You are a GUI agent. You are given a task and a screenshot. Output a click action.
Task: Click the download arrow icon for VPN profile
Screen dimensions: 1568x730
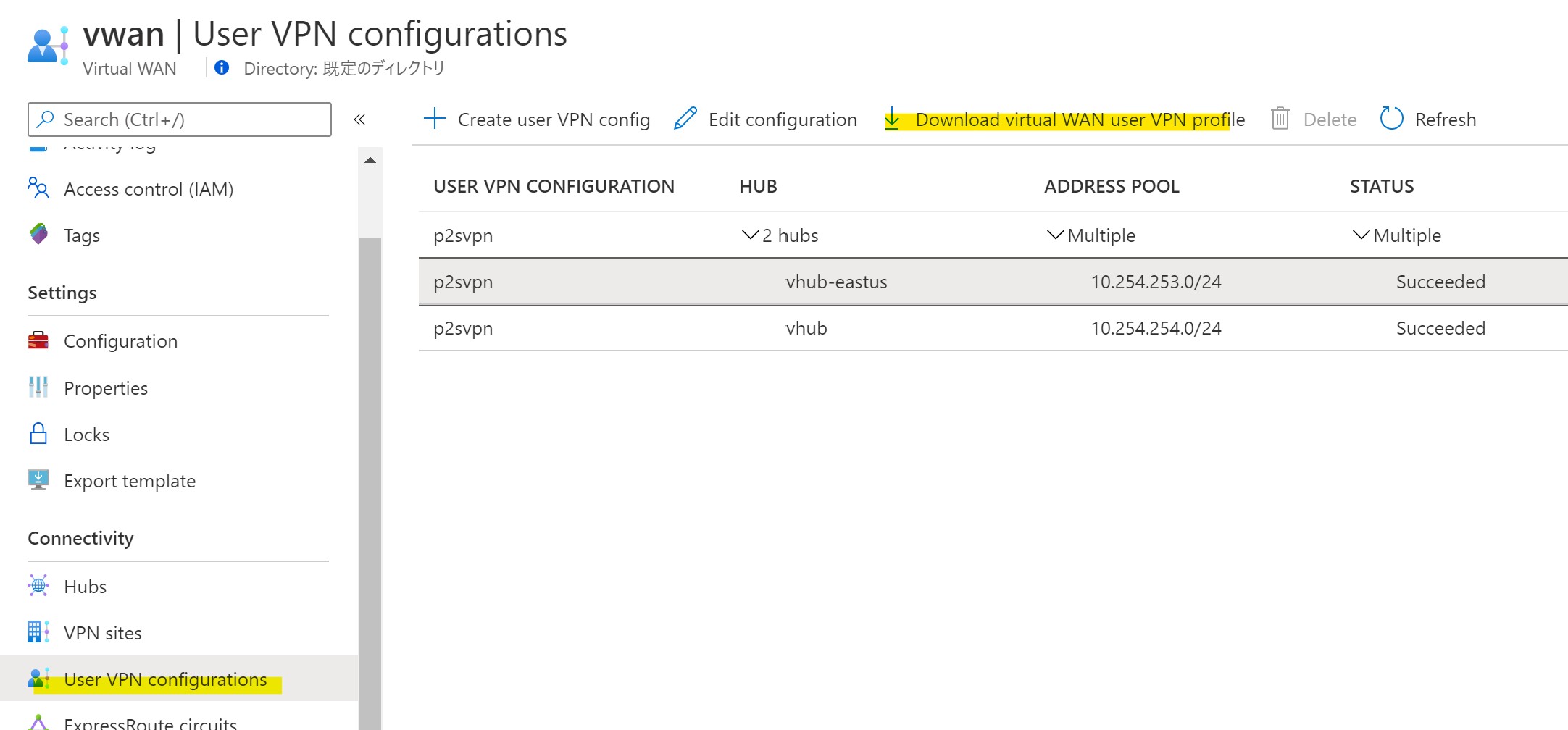pos(892,119)
